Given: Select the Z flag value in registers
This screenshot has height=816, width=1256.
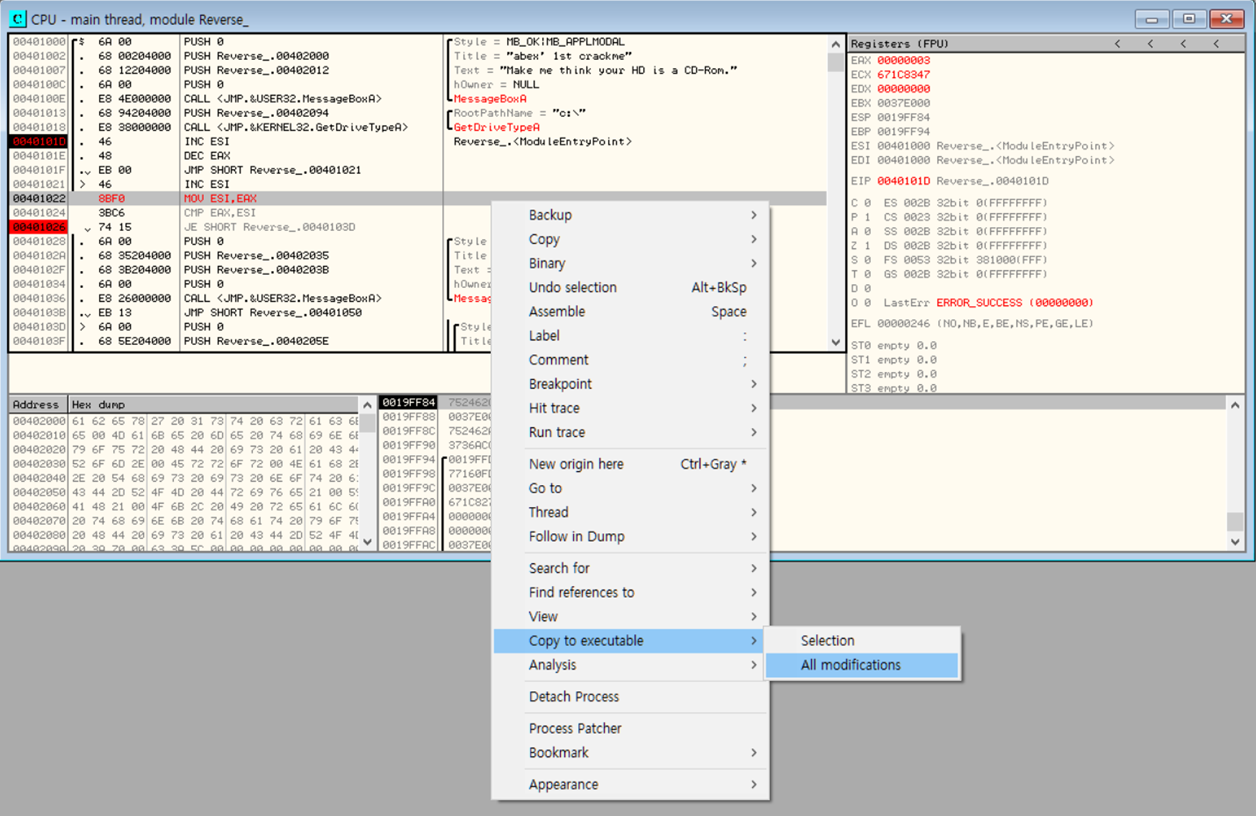Looking at the screenshot, I should pyautogui.click(x=868, y=246).
